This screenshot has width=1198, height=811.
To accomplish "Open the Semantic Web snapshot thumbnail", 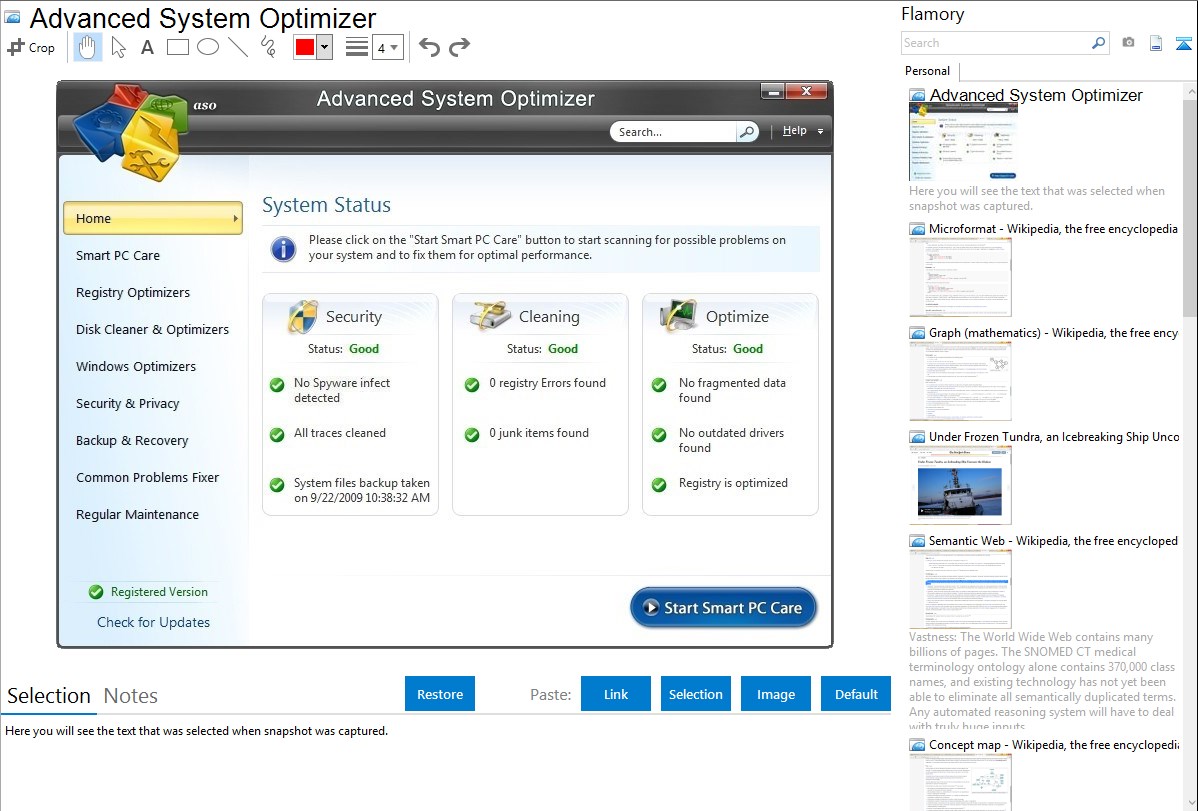I will coord(960,589).
